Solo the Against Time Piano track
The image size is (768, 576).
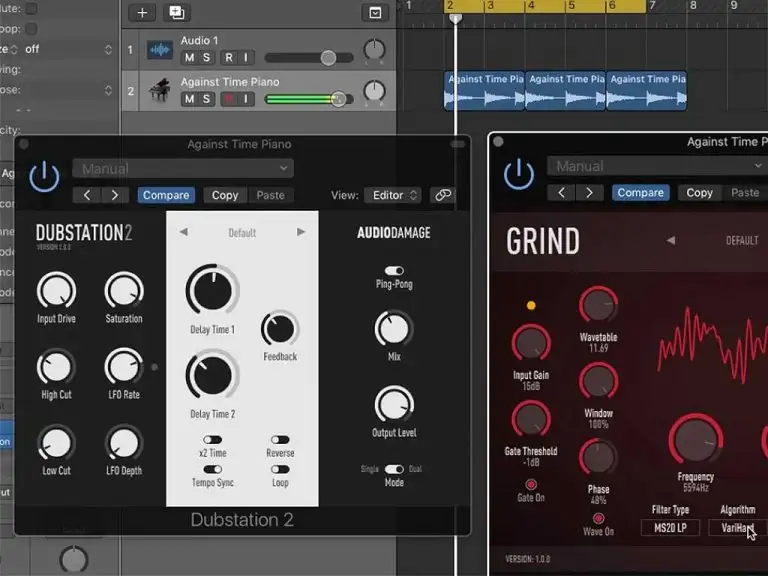[x=207, y=99]
